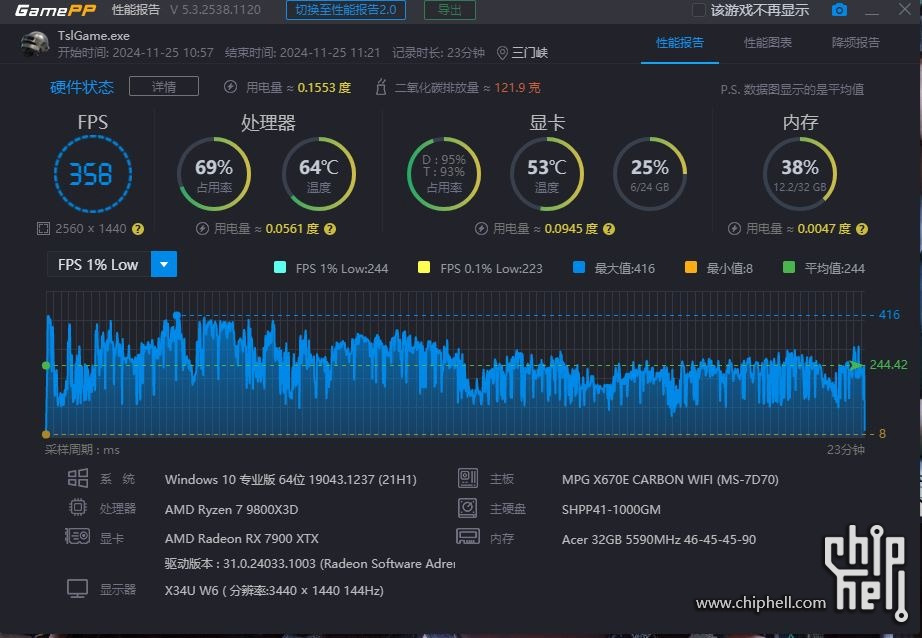Viewport: 922px width, 638px height.
Task: Click the monitor icon beside 显示器 row
Action: pos(78,589)
